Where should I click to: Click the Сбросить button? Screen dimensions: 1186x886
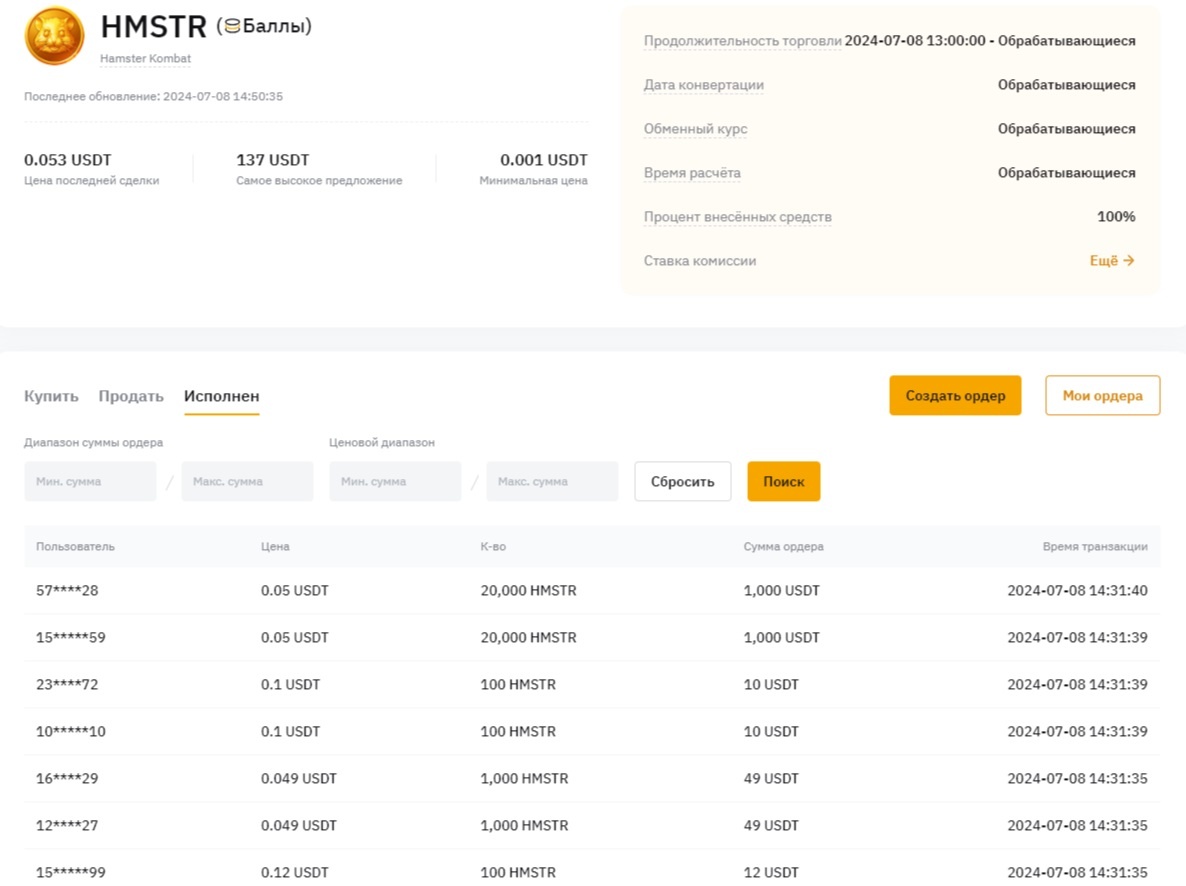tap(682, 481)
